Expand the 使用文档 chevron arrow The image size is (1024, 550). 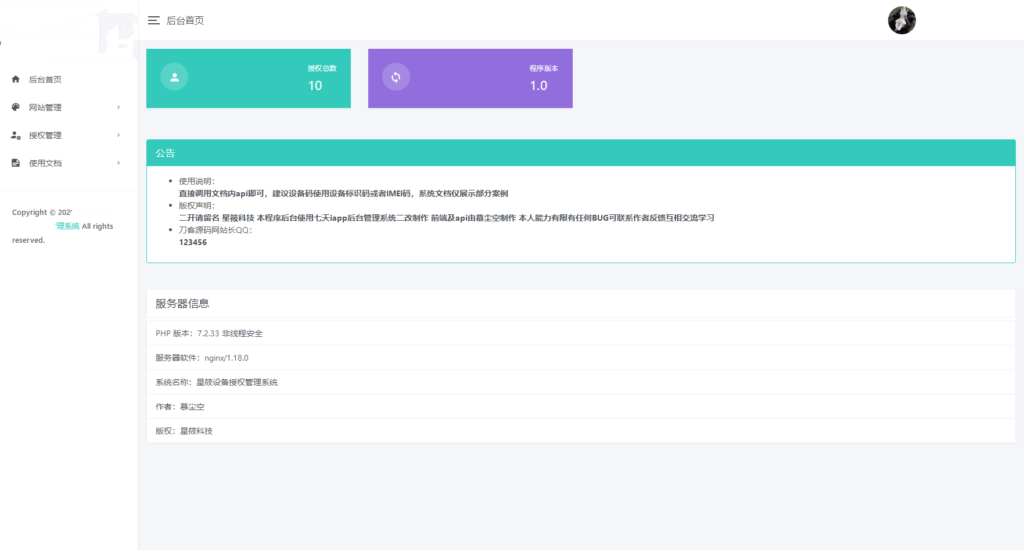(x=118, y=163)
